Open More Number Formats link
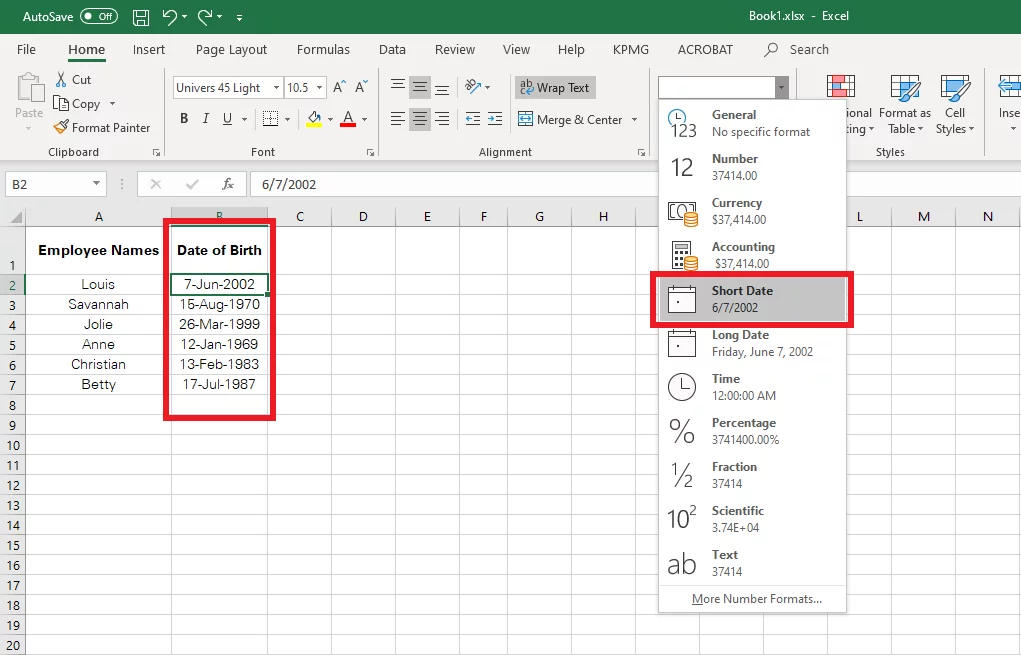This screenshot has width=1021, height=655. pyautogui.click(x=756, y=599)
